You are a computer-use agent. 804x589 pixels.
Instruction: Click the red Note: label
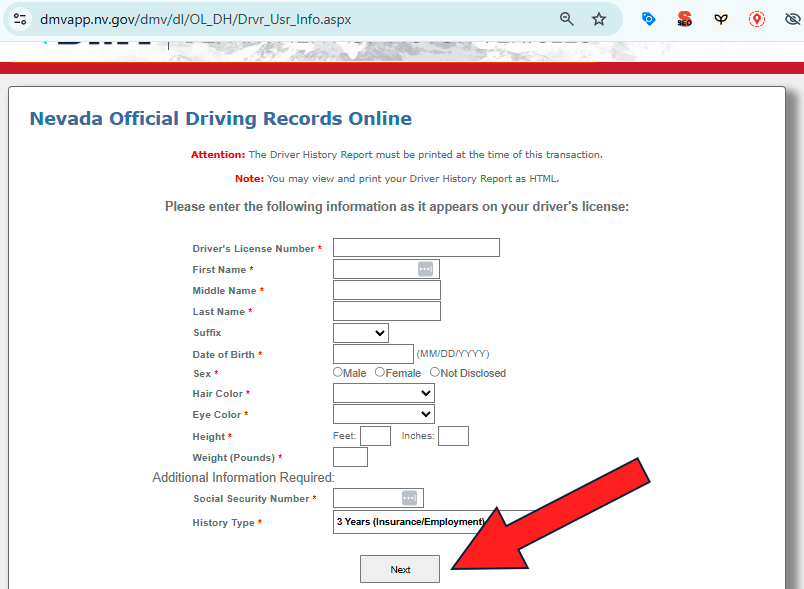coord(249,178)
